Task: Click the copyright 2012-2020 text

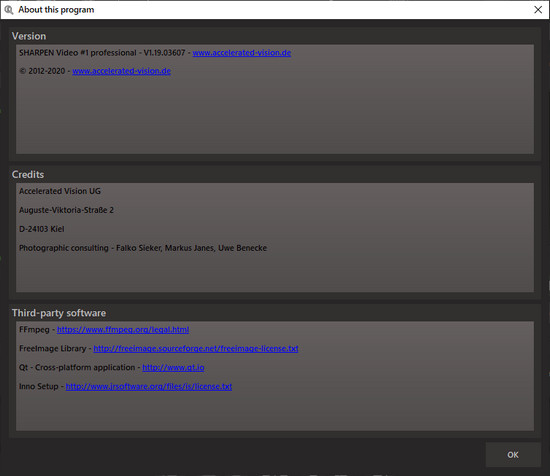Action: [x=42, y=71]
